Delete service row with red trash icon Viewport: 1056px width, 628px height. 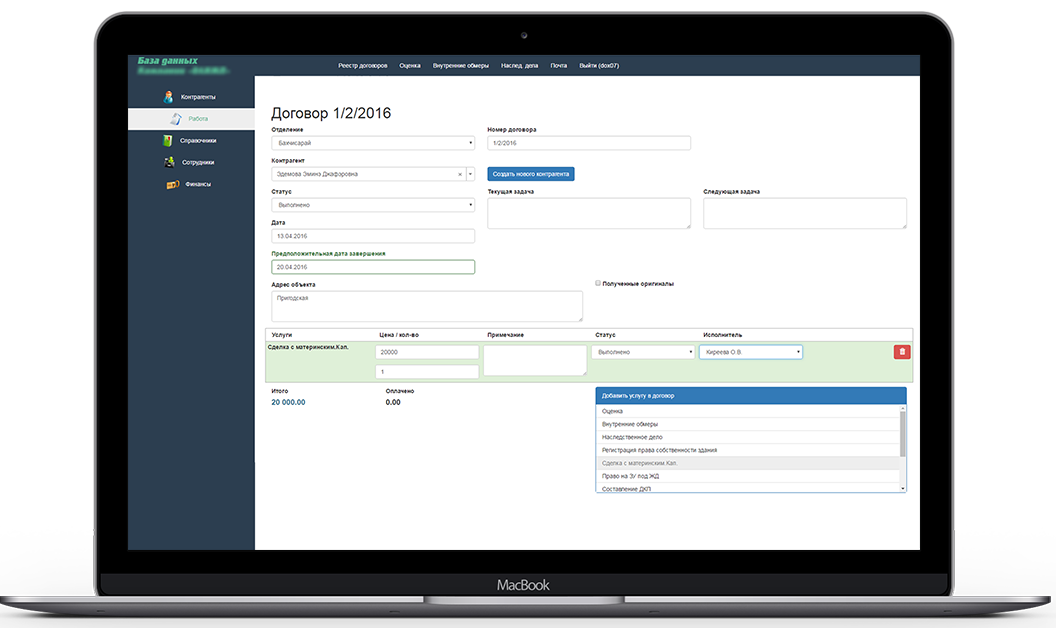pos(902,352)
